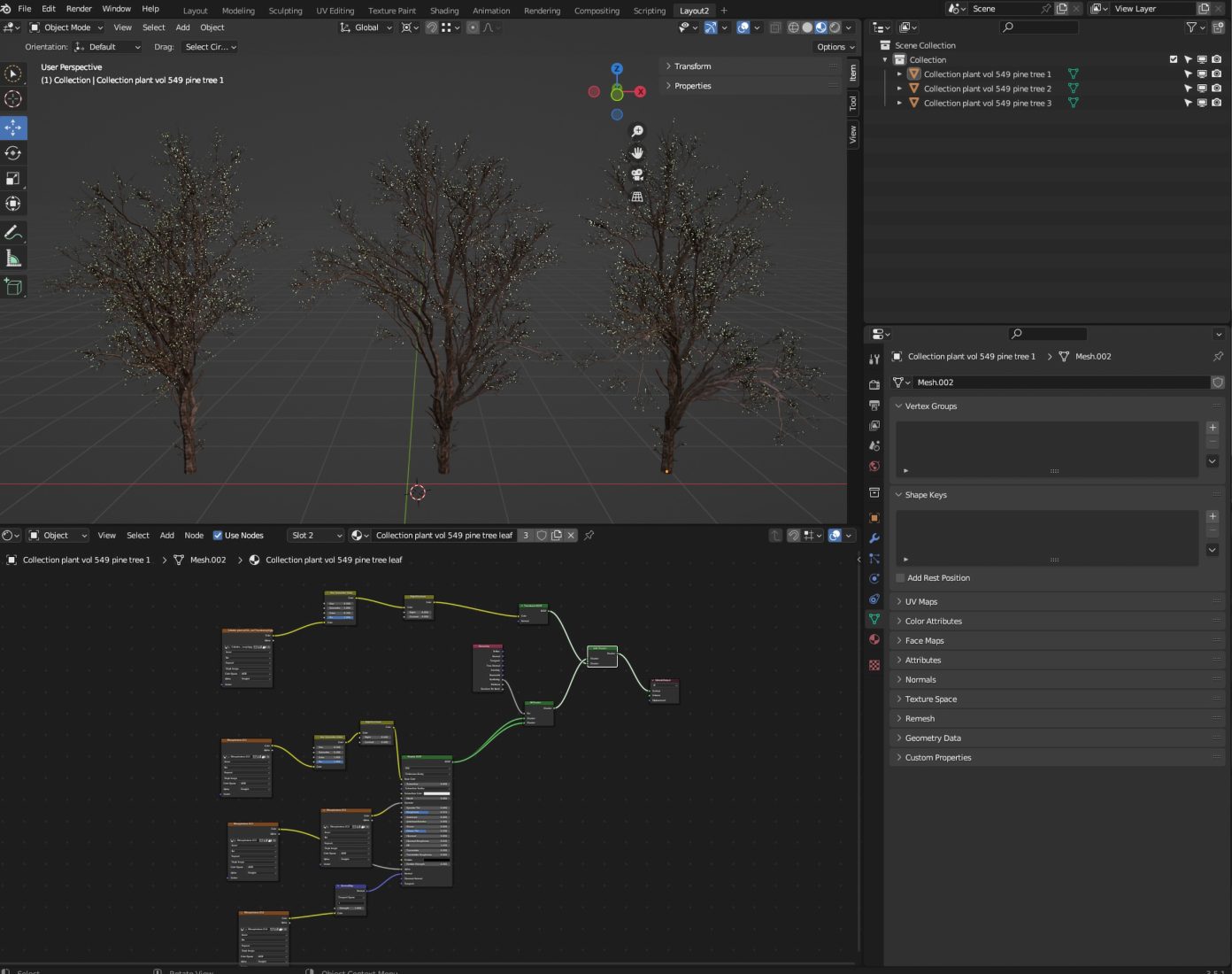The width and height of the screenshot is (1232, 974).
Task: Disable render for pine tree 3
Action: 1216,103
